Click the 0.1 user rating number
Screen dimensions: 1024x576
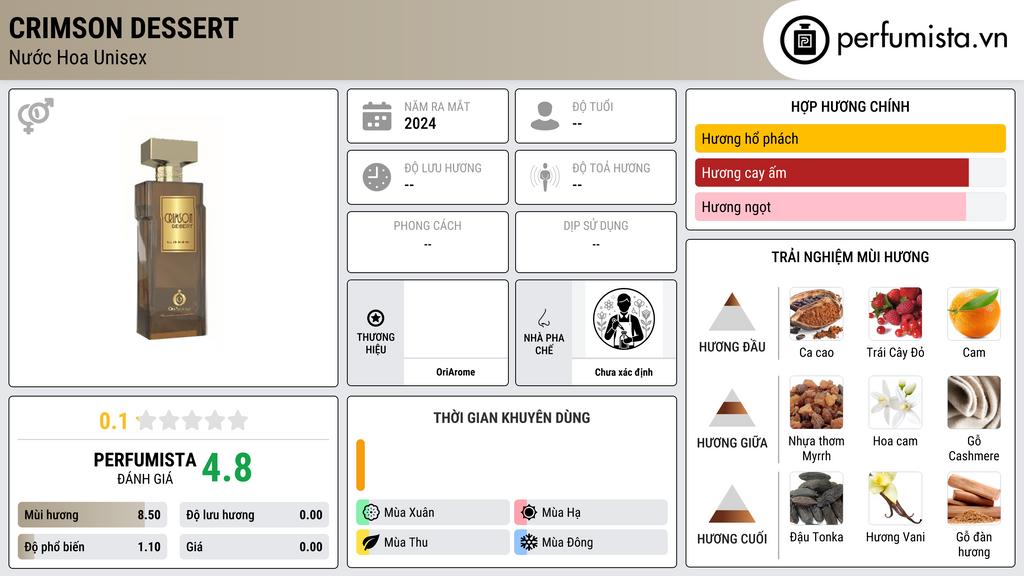[x=114, y=421]
